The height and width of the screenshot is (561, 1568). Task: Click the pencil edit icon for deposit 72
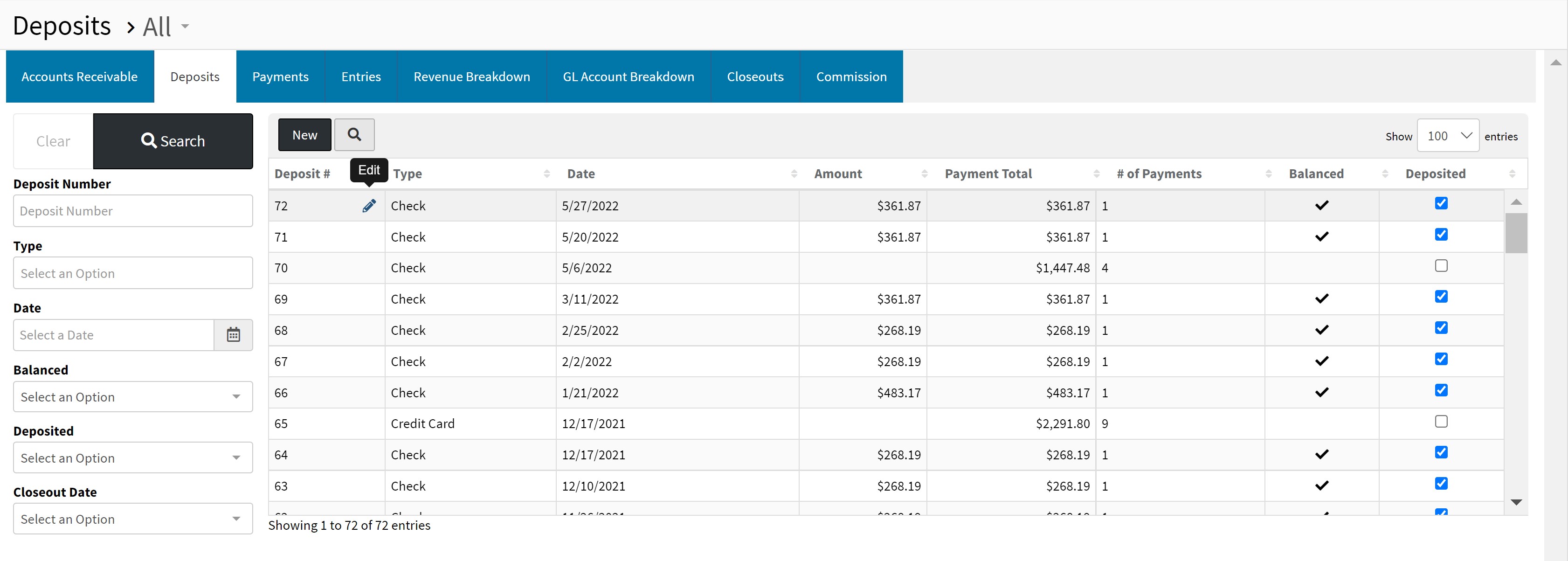coord(369,206)
